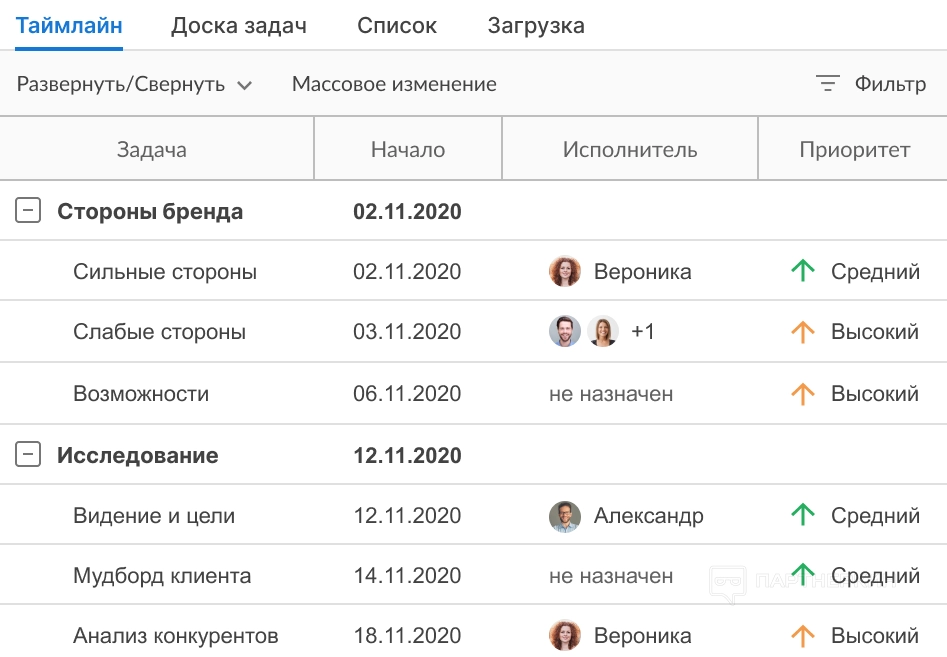The image size is (947, 657).
Task: Collapse the Стороны бренда group
Action: click(x=29, y=211)
